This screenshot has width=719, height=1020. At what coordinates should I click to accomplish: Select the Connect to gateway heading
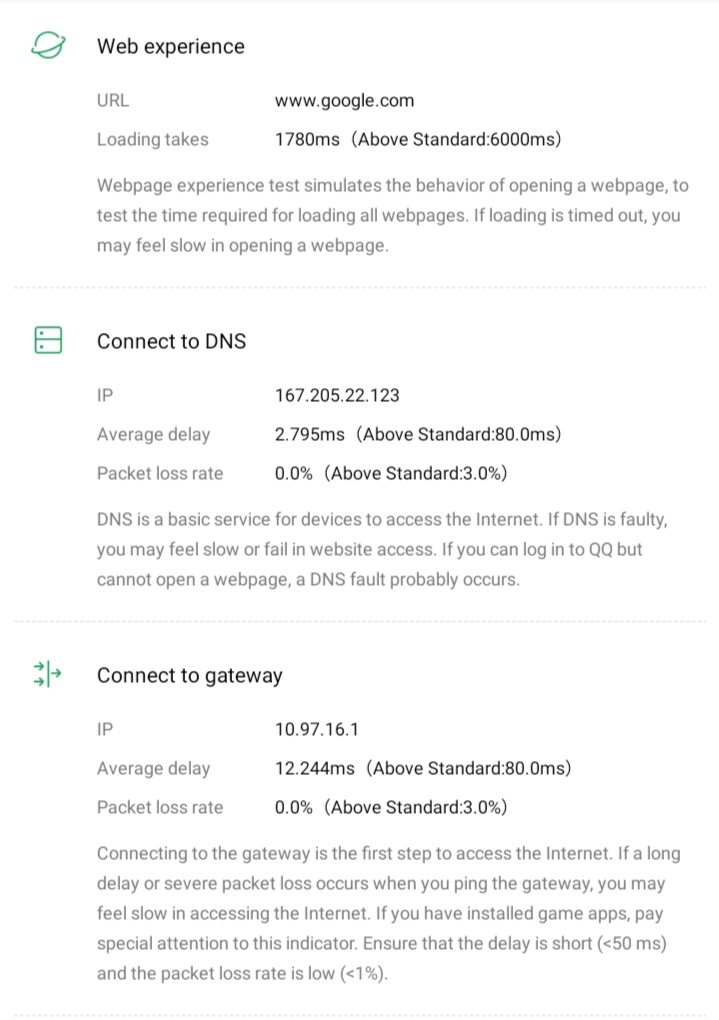click(189, 675)
